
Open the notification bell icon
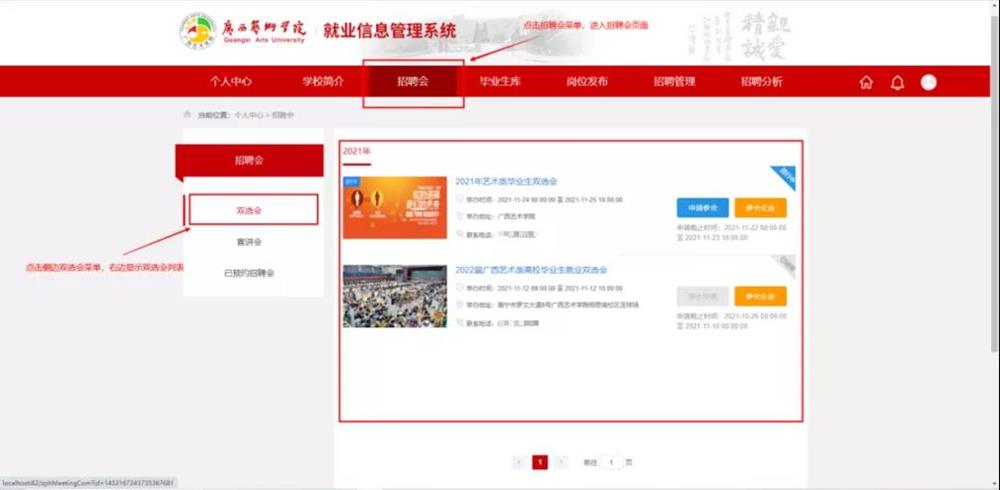coord(897,82)
